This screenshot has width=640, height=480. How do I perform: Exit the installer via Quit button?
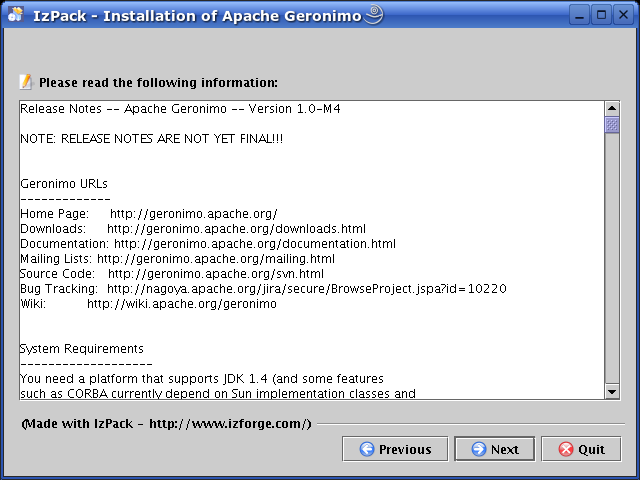(582, 449)
